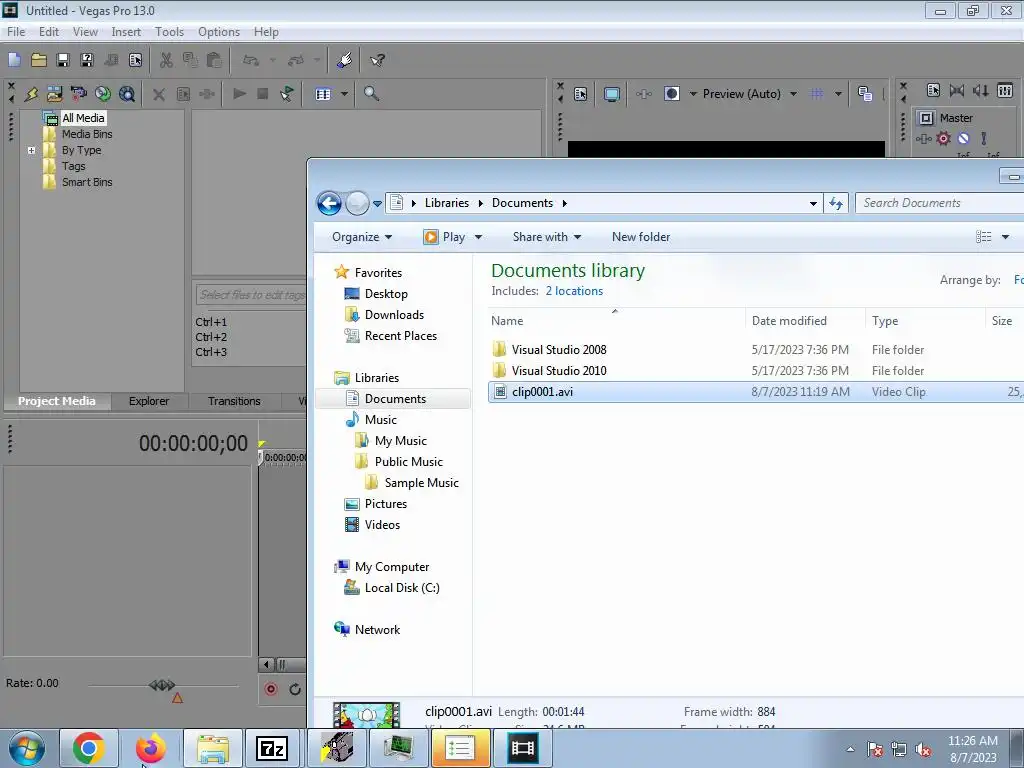Click the Copy icon in Vegas toolbar
This screenshot has height=768, width=1024.
190,60
